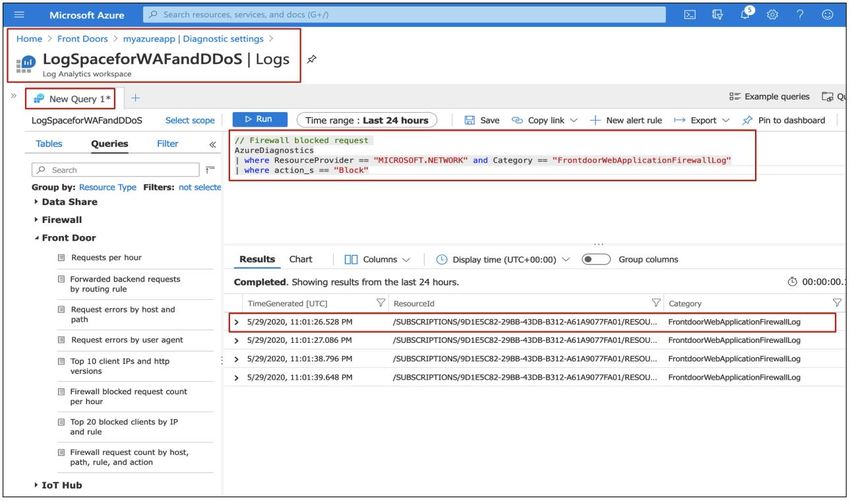Switch to the Chart tab
The height and width of the screenshot is (501, 850).
[301, 259]
